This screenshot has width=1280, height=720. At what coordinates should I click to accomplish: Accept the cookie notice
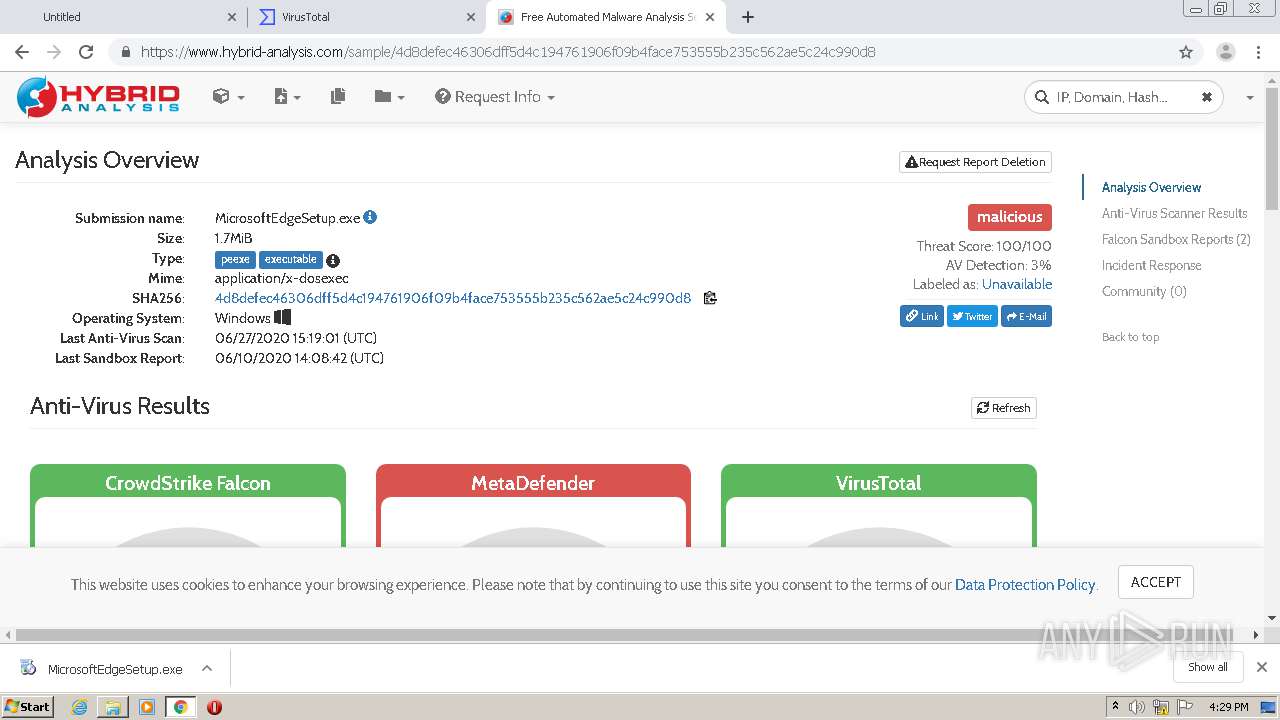click(x=1156, y=582)
